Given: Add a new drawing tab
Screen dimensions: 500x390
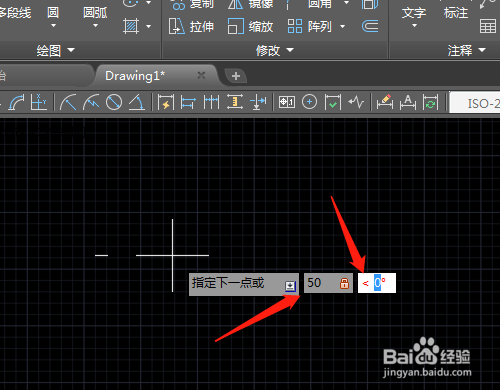Looking at the screenshot, I should pyautogui.click(x=236, y=76).
